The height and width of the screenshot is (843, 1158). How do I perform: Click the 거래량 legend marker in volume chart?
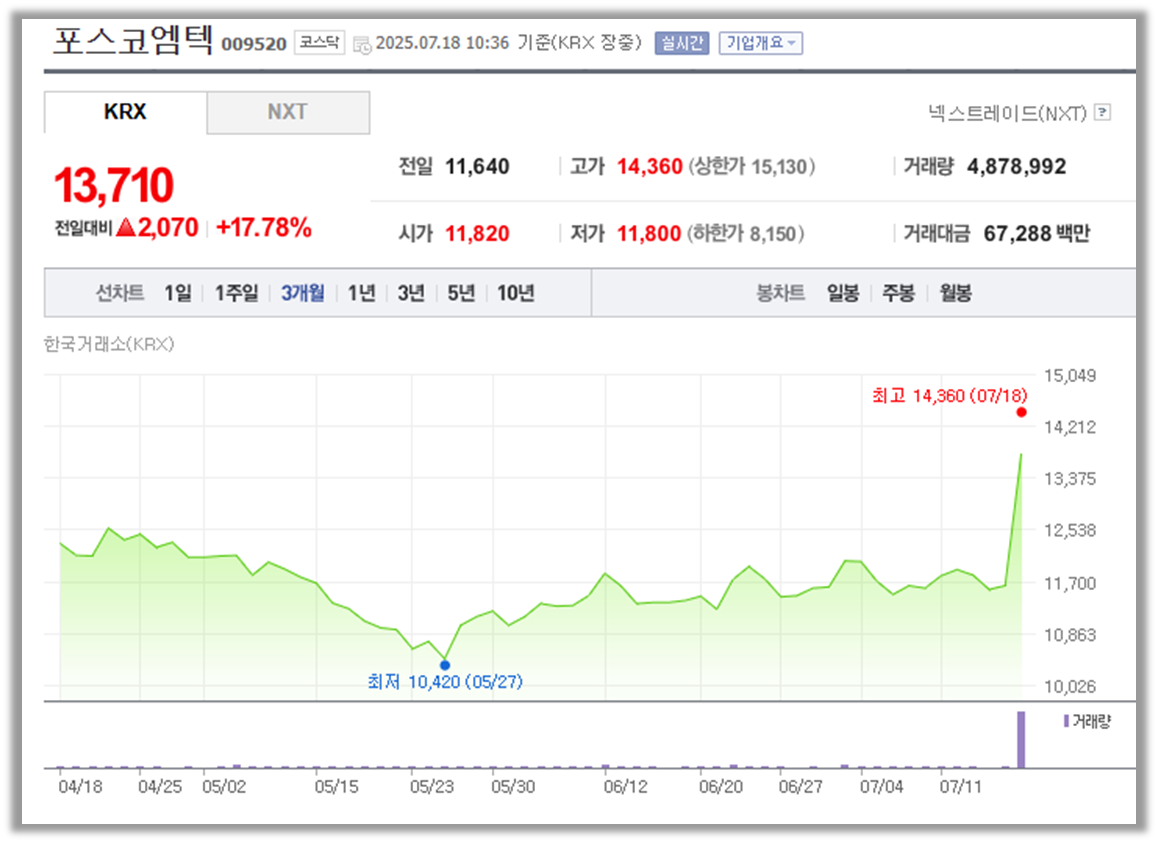1066,721
